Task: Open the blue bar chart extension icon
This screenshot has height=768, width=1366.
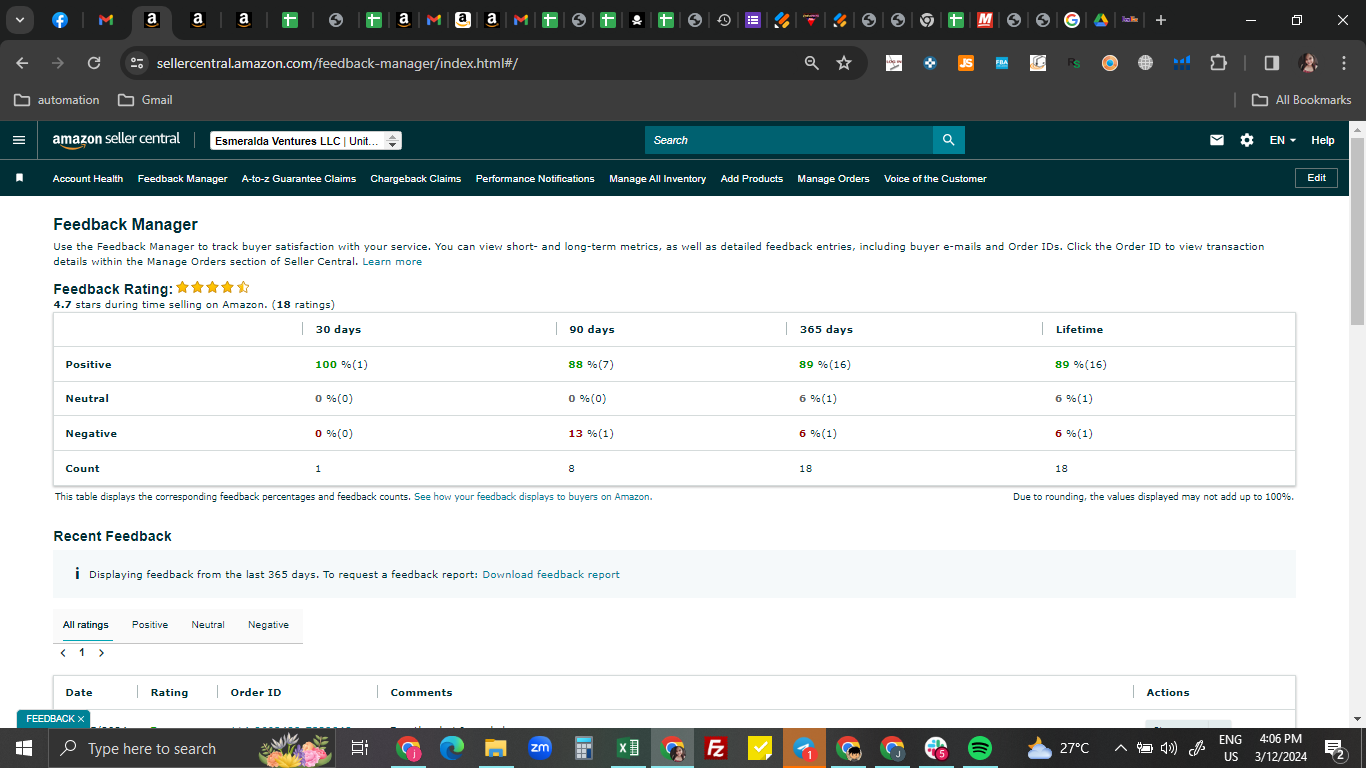Action: (x=1181, y=63)
